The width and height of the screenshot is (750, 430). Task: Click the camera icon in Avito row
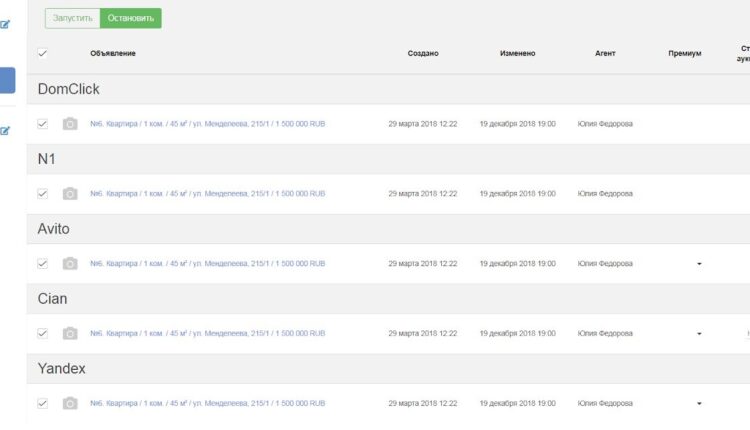pos(69,264)
